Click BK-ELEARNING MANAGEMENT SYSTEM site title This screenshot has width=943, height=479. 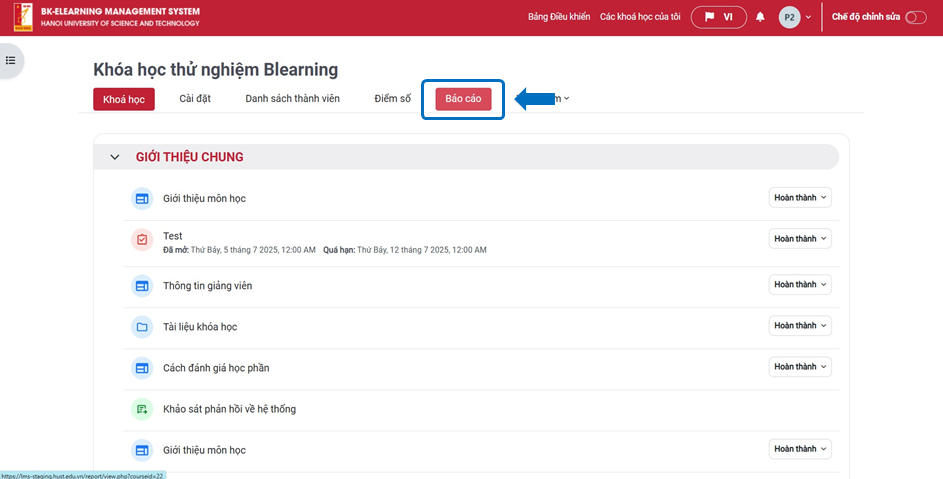click(120, 11)
